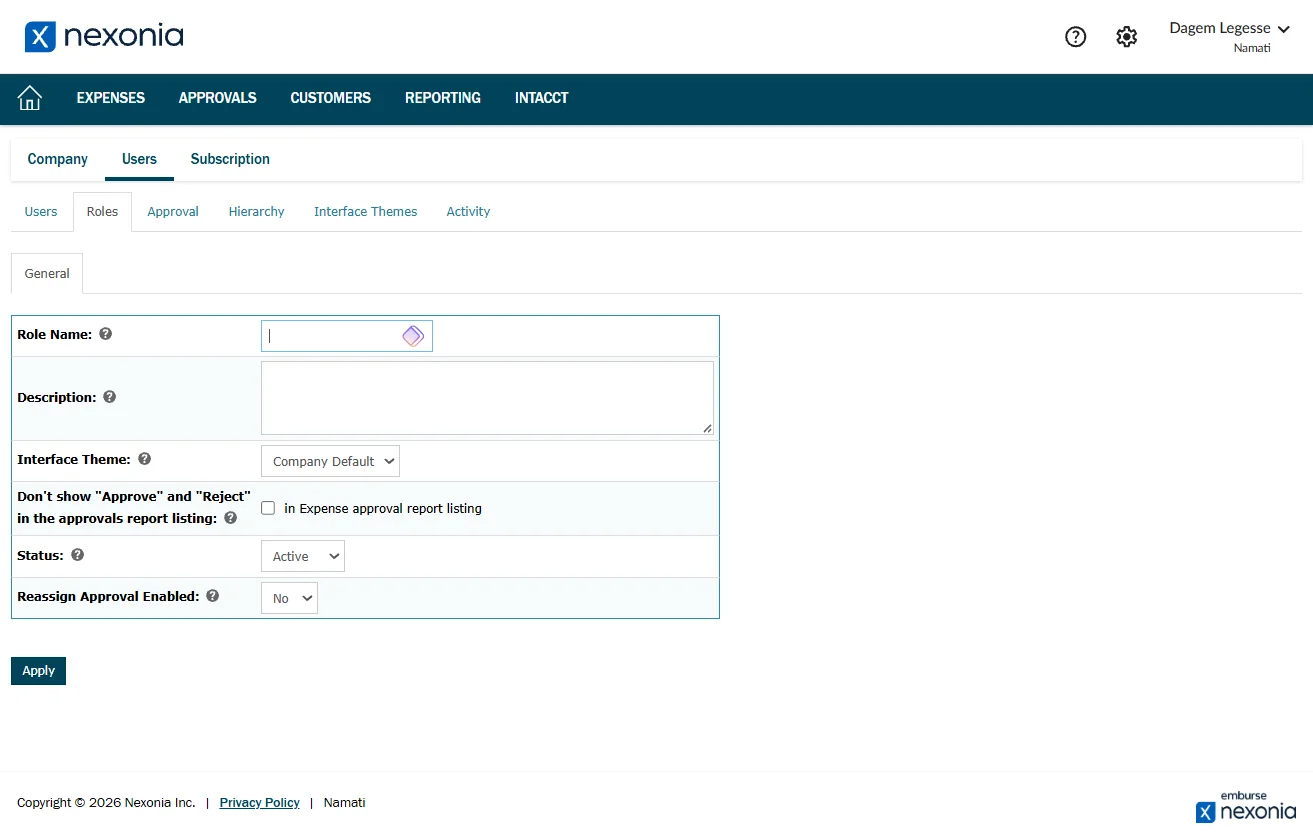1313x835 pixels.
Task: Open the help question mark icon in header
Action: point(1075,37)
